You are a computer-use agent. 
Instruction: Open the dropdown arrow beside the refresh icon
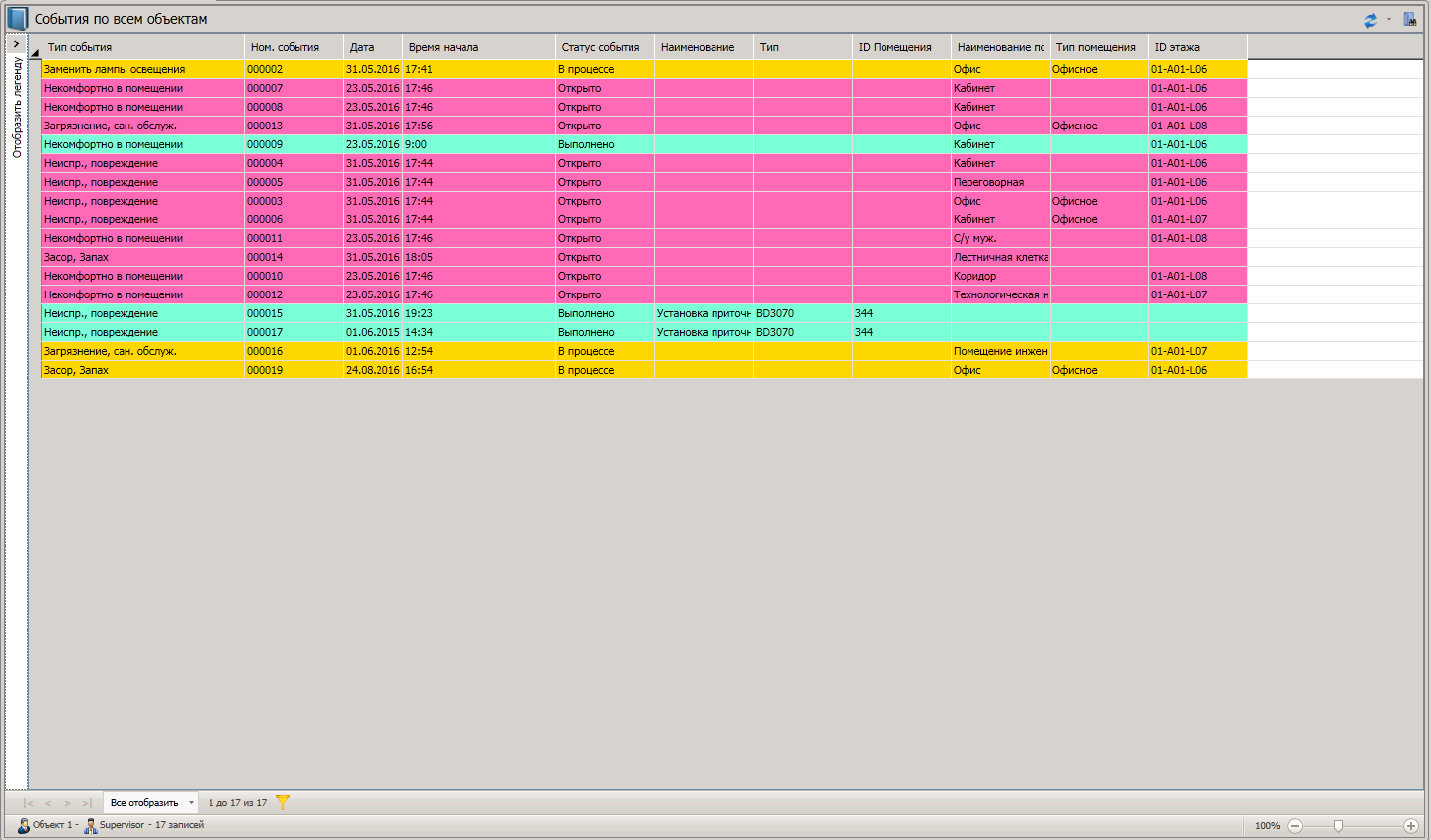click(1389, 19)
